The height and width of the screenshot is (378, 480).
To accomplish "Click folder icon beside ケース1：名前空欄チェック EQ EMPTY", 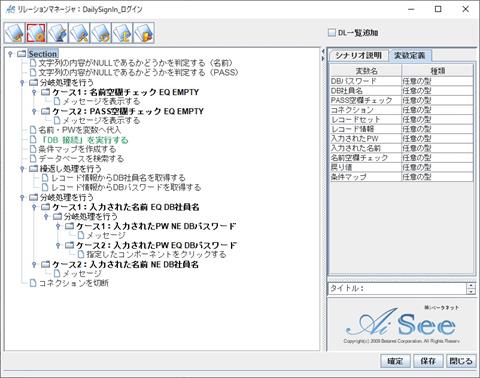I will [45, 92].
